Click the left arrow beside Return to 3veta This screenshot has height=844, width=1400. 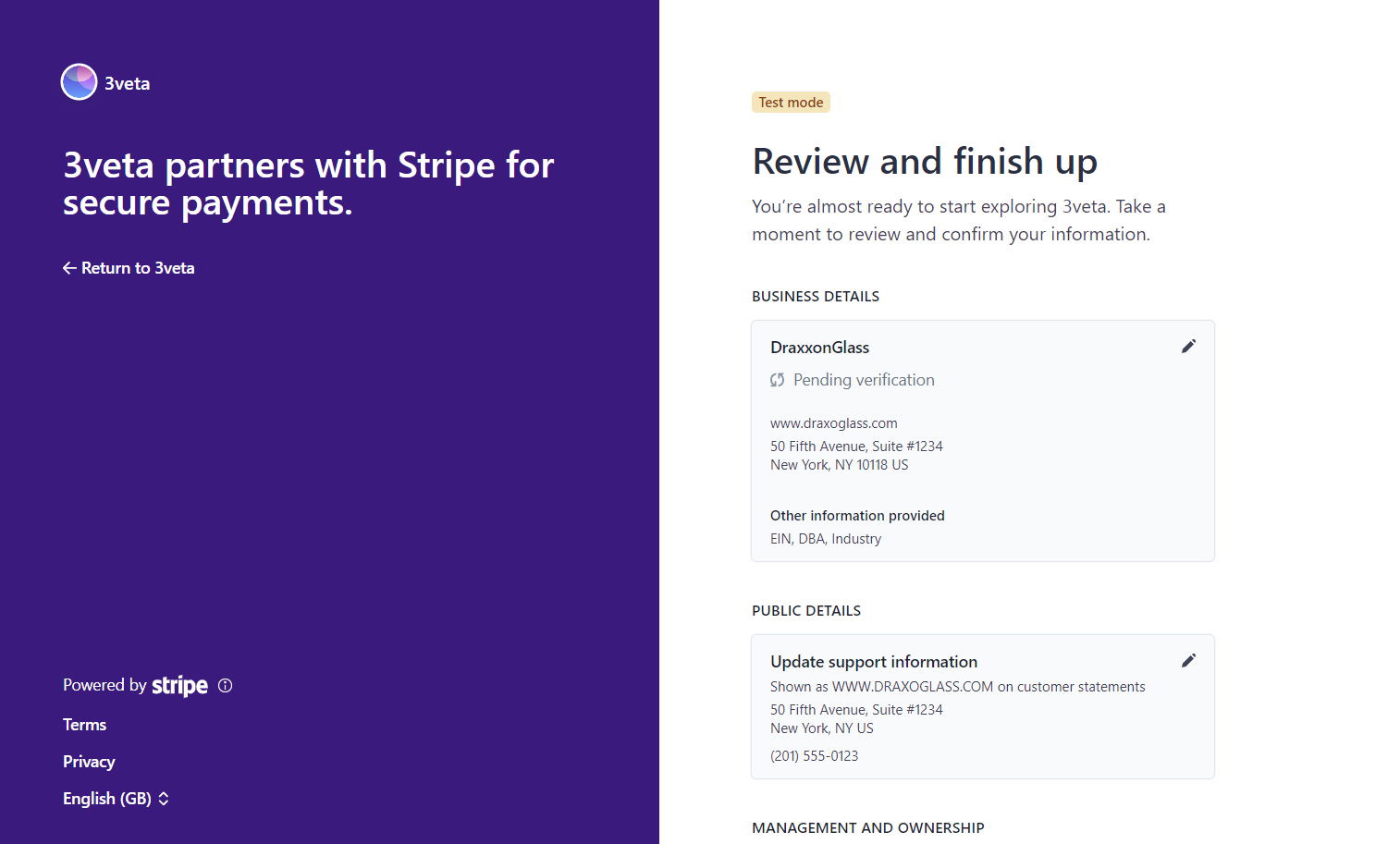(69, 267)
